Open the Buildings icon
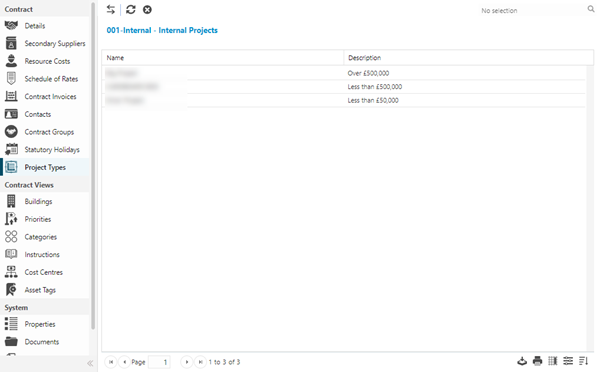 (11, 201)
